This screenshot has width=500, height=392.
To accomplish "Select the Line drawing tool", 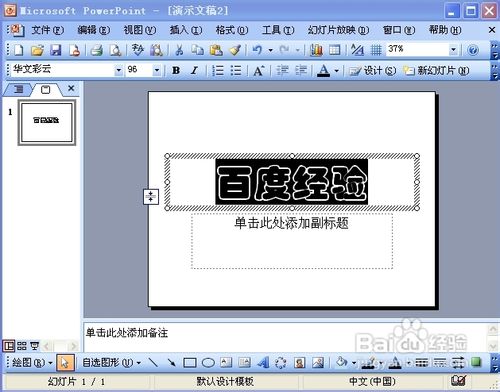I will click(x=153, y=362).
